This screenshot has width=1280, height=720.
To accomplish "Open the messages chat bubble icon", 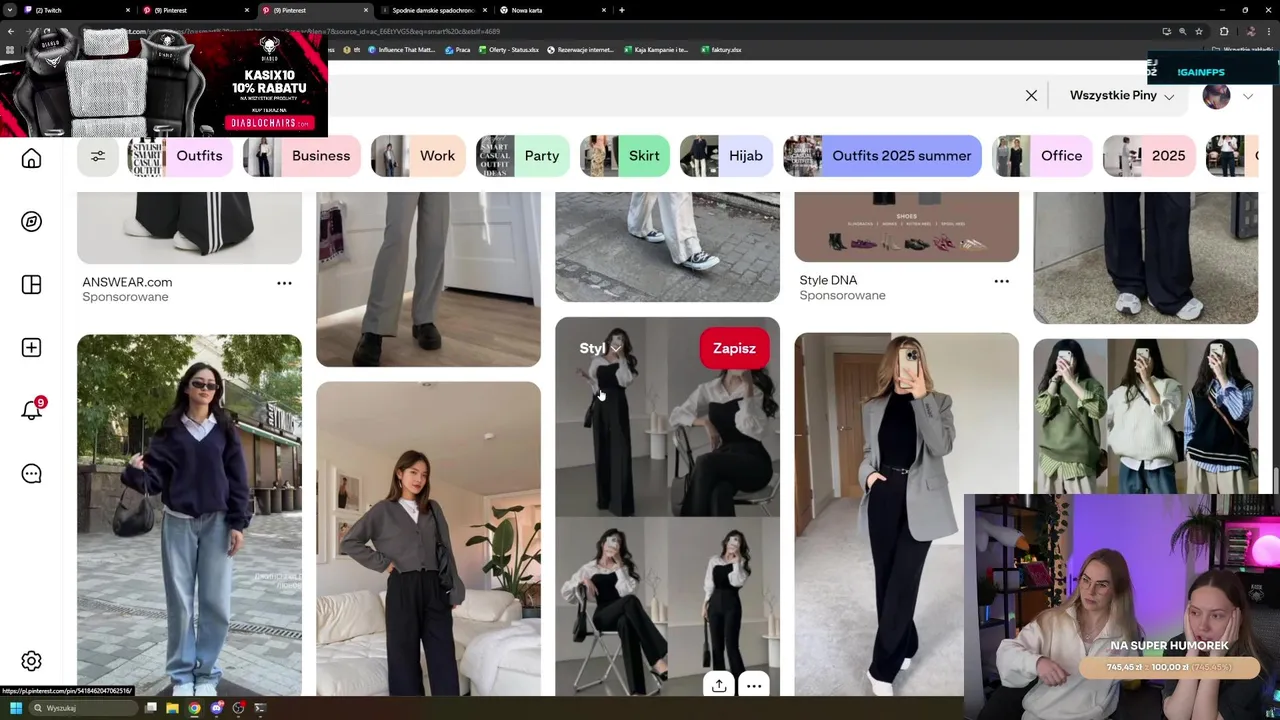I will [x=32, y=474].
